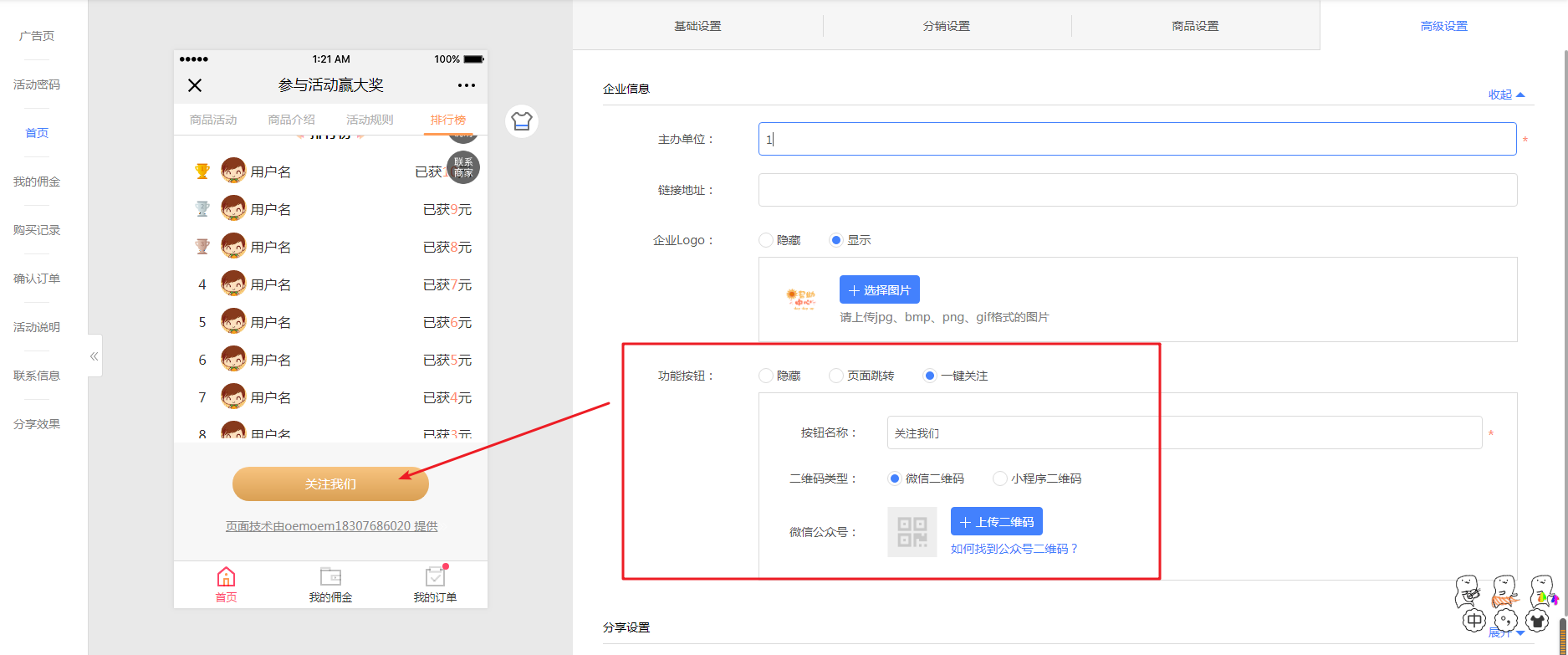This screenshot has height=655, width=1568.
Task: Focus the 链接地址 input field
Action: [1137, 190]
